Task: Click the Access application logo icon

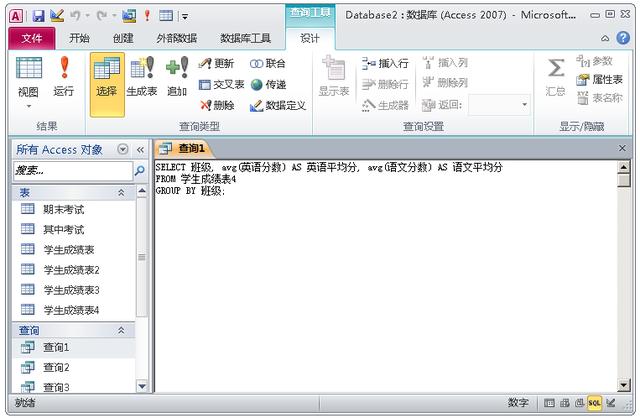Action: (x=16, y=16)
